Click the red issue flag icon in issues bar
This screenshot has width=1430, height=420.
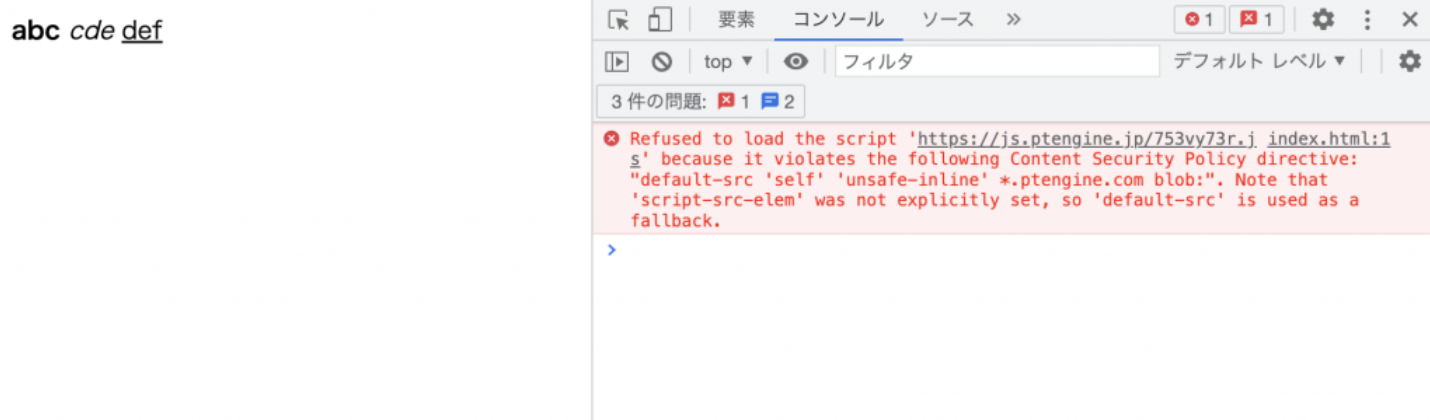click(x=726, y=101)
